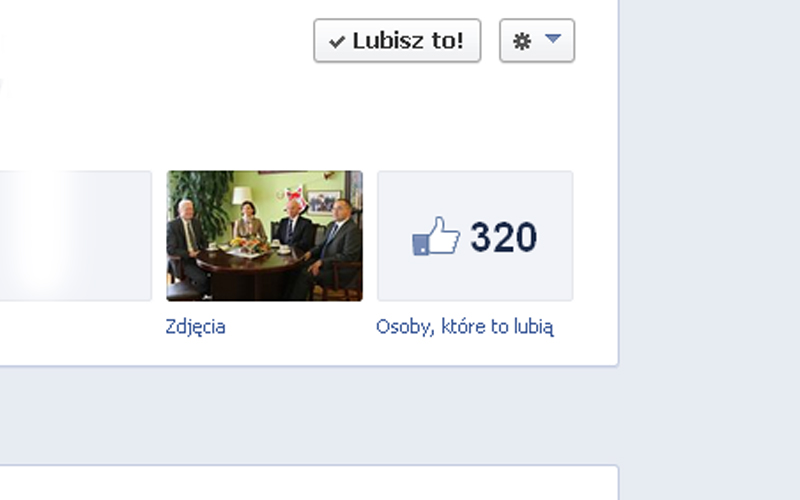Open the partially visible left tile
800x500 pixels.
(x=76, y=236)
